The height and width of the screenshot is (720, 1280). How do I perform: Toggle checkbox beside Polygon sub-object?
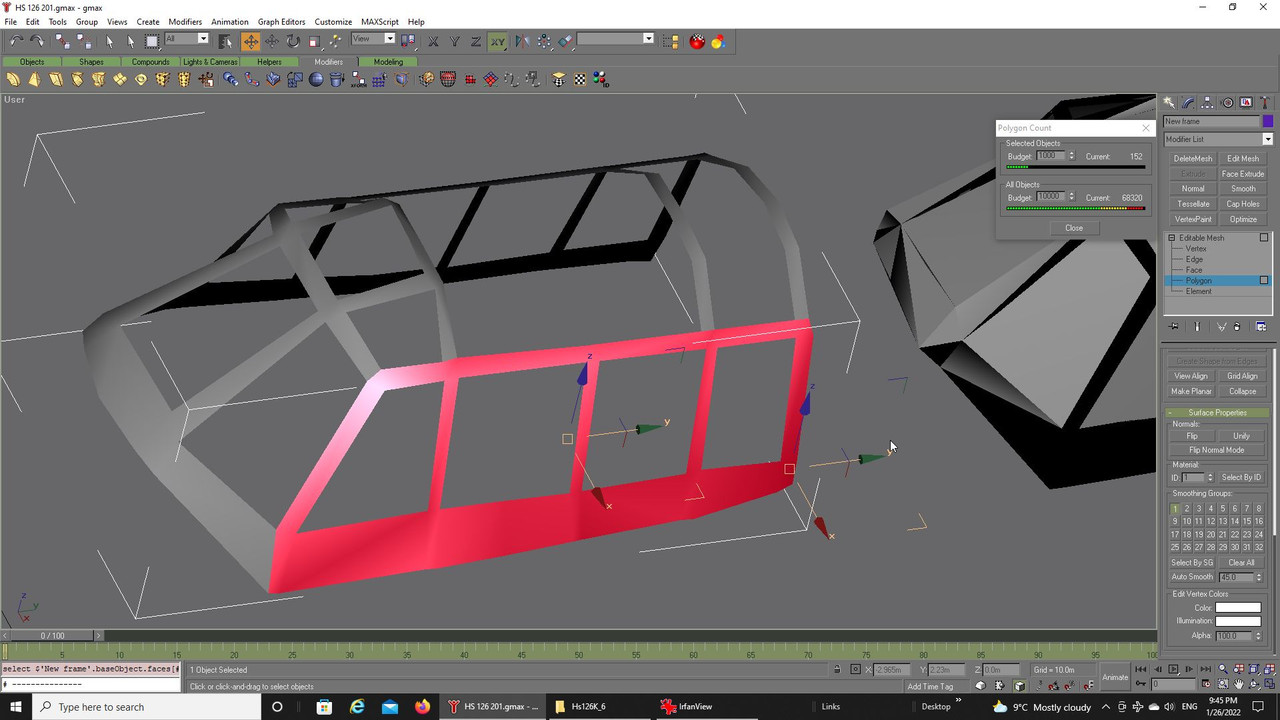(1264, 280)
